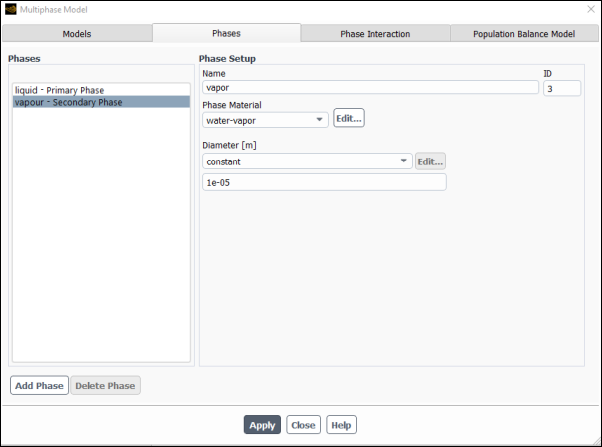Select the Phases tab
602x447 pixels.
pyautogui.click(x=227, y=33)
